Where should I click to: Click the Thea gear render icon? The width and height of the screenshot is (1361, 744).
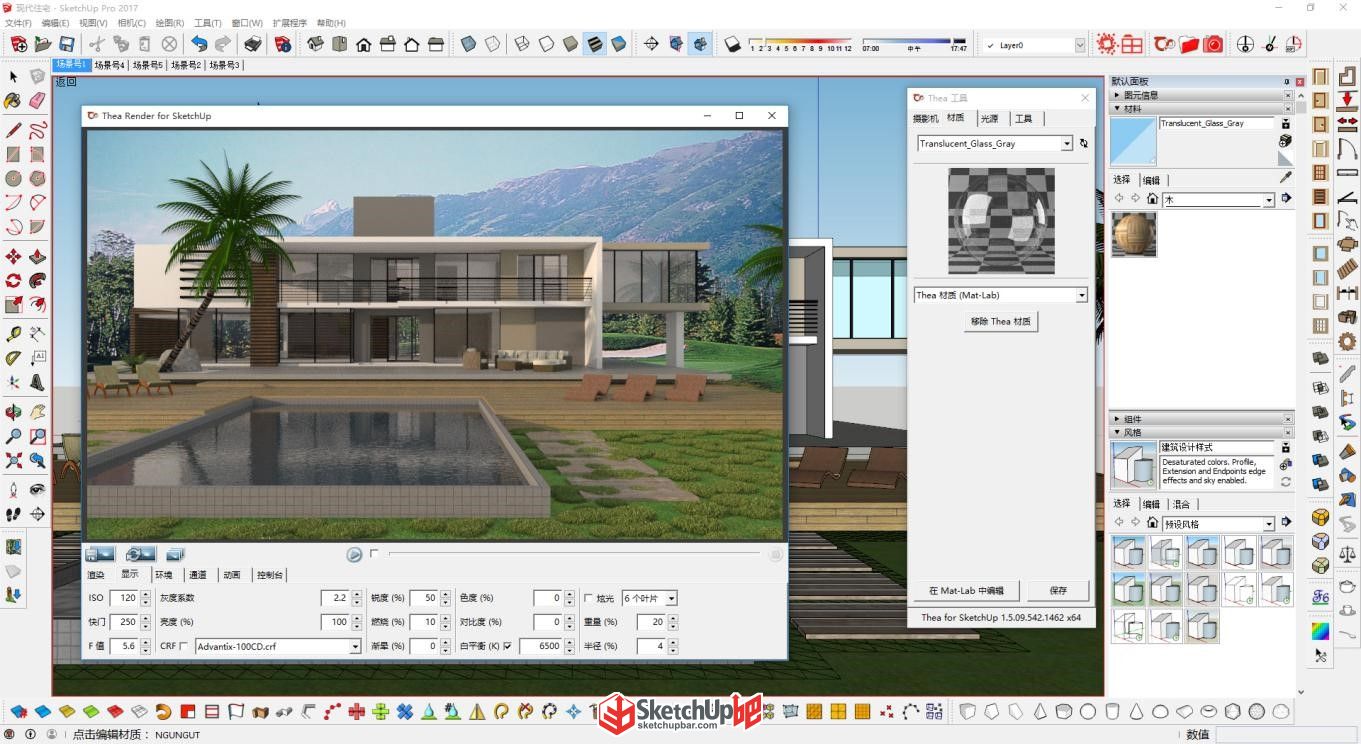point(1106,44)
